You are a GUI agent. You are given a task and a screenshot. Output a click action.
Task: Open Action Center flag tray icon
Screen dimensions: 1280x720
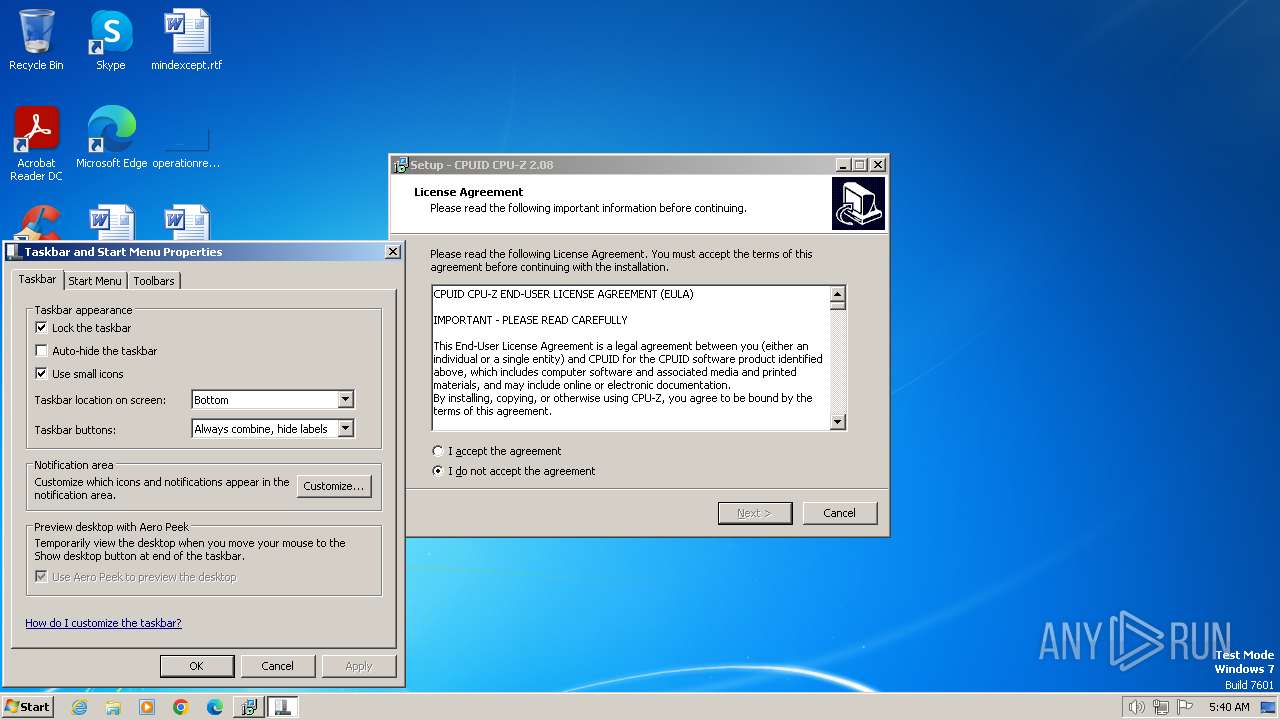tap(1185, 707)
